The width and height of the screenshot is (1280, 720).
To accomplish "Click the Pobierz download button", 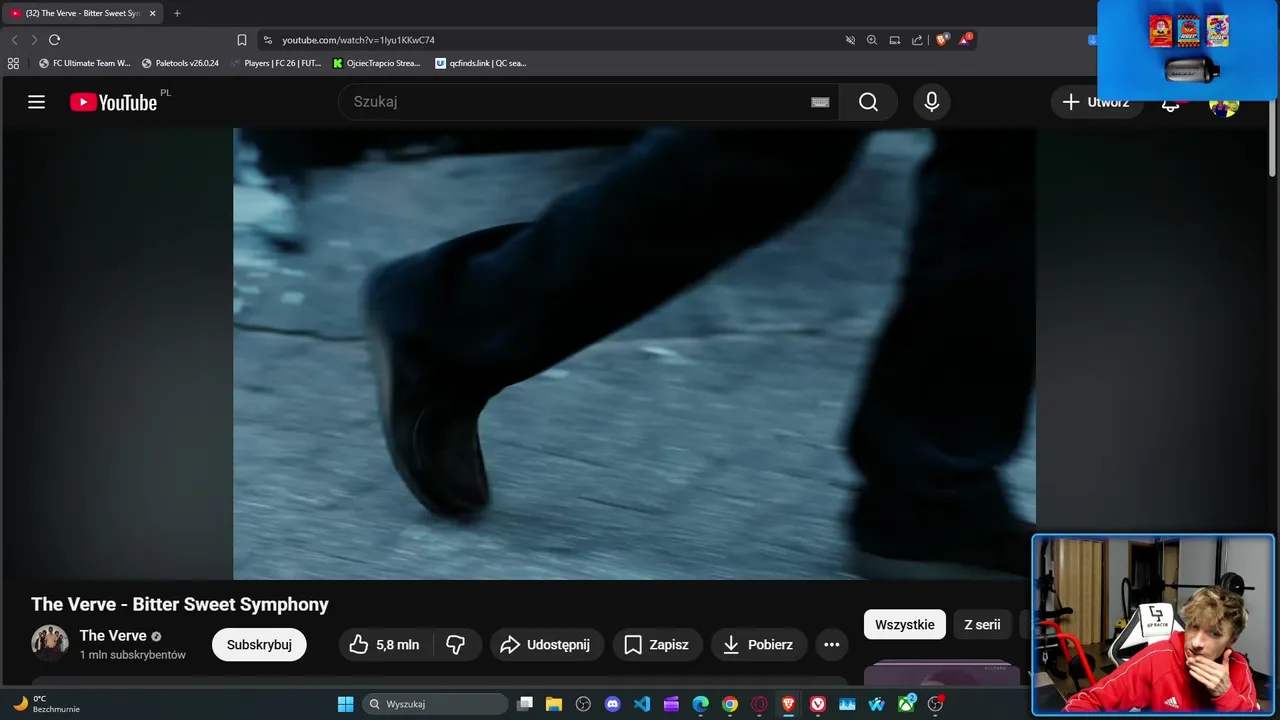I will point(758,645).
